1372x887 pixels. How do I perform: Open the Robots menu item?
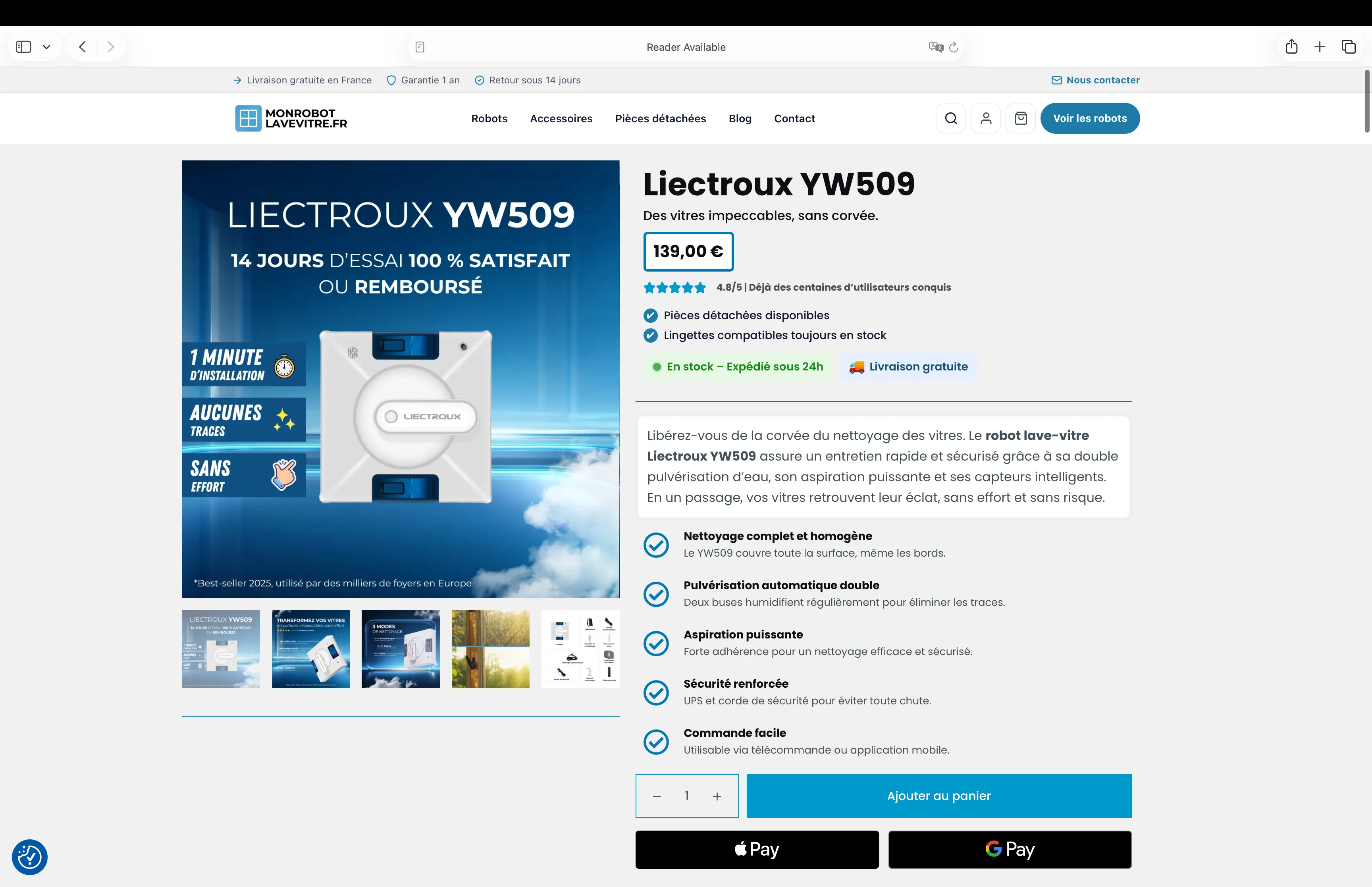pos(489,118)
